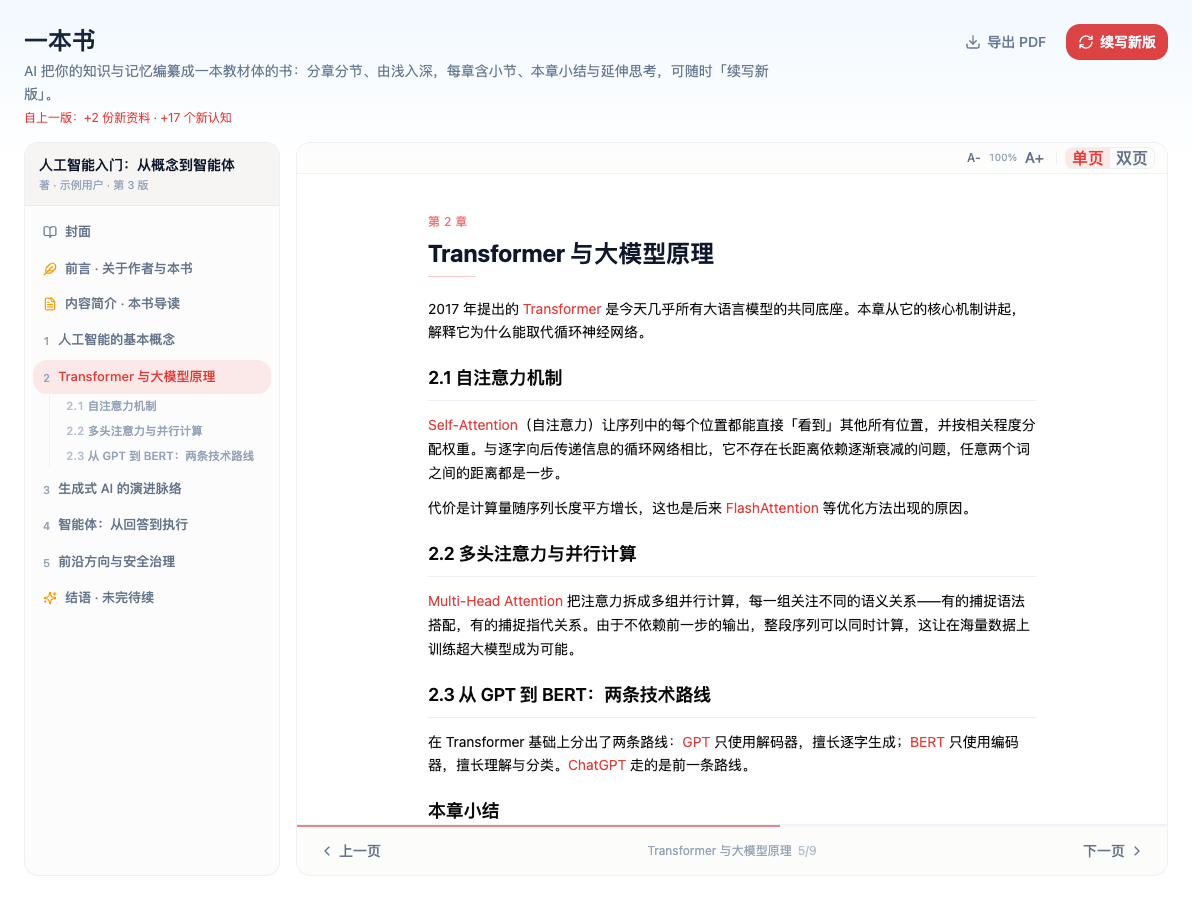Click the page indicator Transformer 与大模型原理 5/9
This screenshot has width=1192, height=900.
732,851
